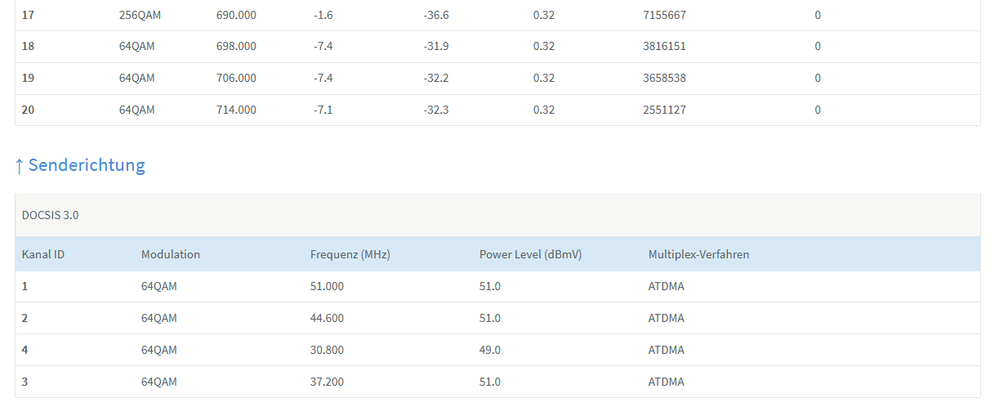Click the DOCSIS 3.0 section header
The image size is (999, 408).
(51, 215)
